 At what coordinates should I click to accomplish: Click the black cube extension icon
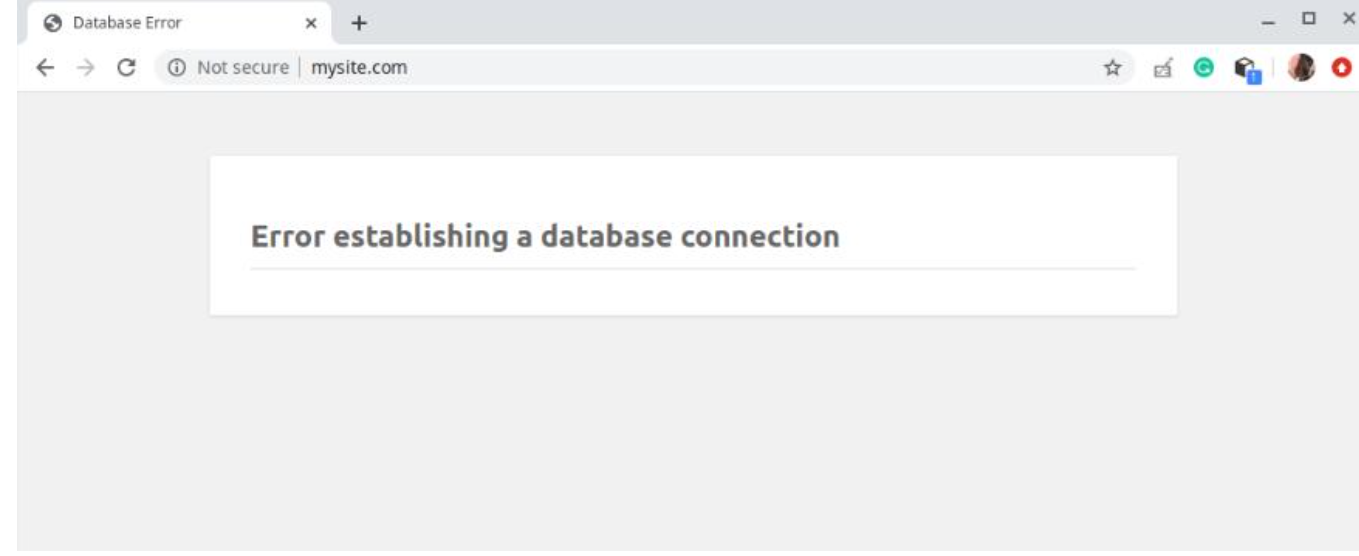[x=1246, y=68]
